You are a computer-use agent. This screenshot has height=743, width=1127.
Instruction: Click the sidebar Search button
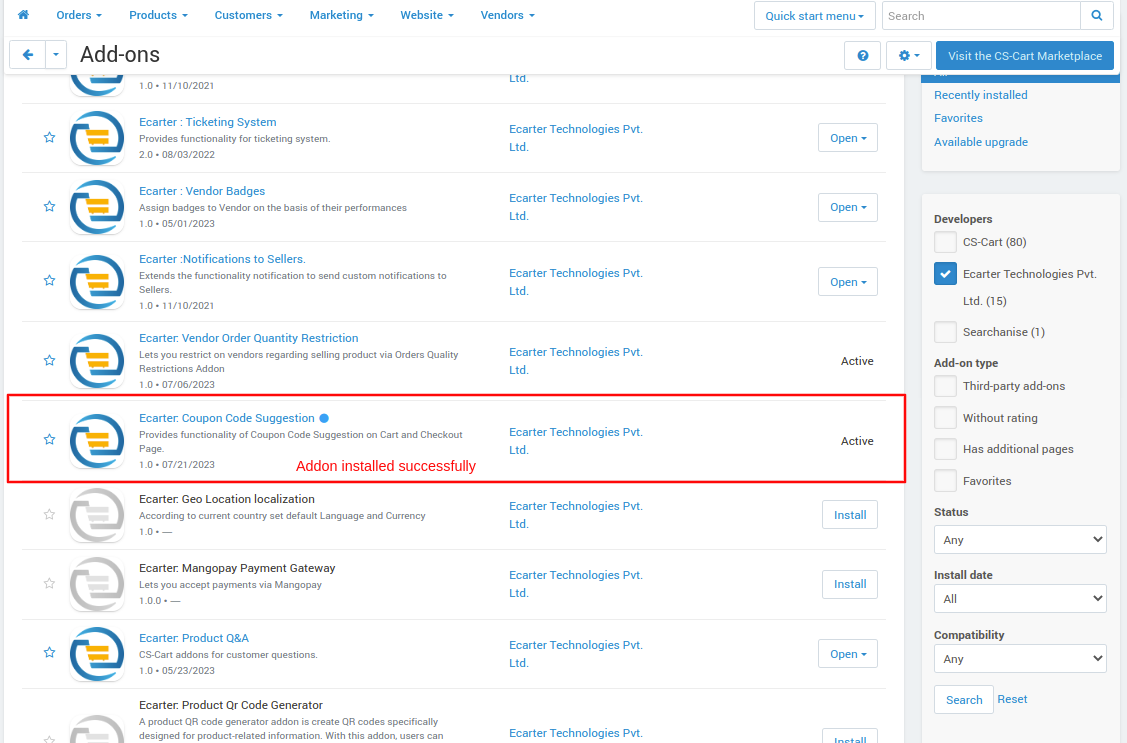point(964,700)
